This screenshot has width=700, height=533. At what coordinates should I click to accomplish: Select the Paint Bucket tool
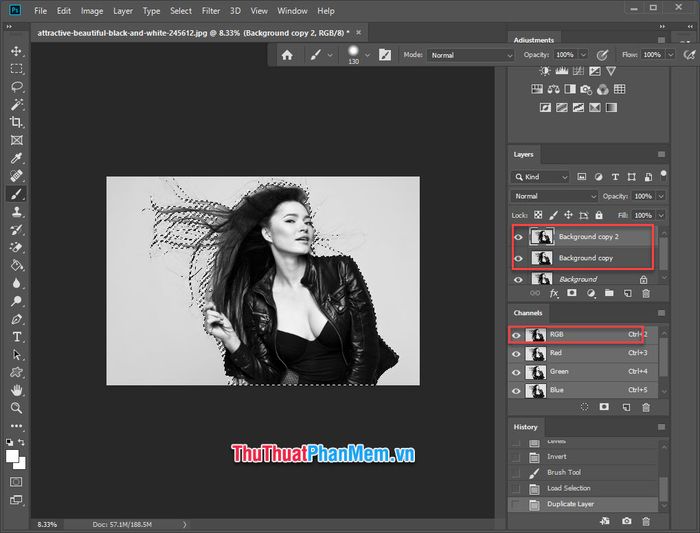(x=17, y=265)
